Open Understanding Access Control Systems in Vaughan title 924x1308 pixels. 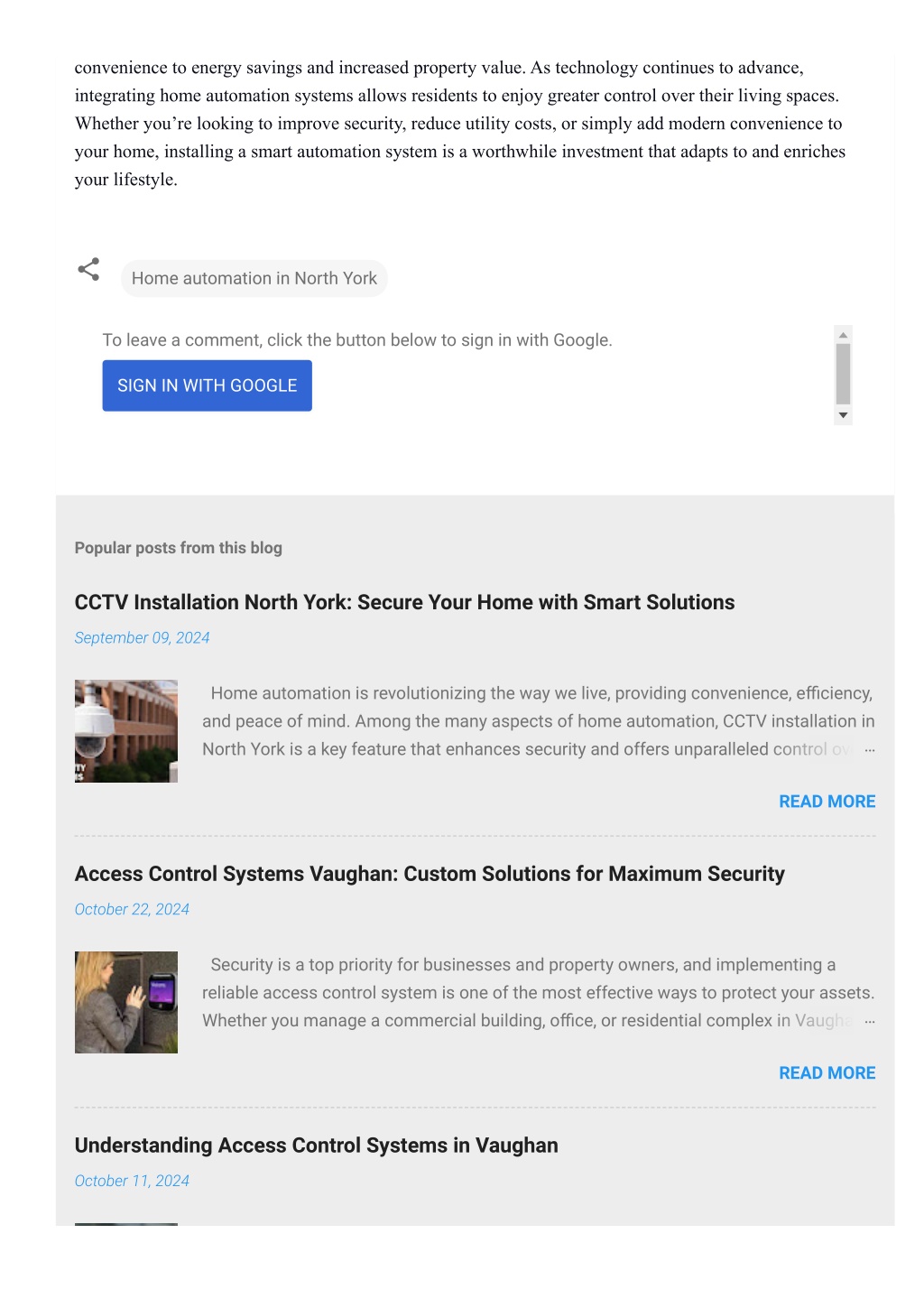(x=317, y=1146)
